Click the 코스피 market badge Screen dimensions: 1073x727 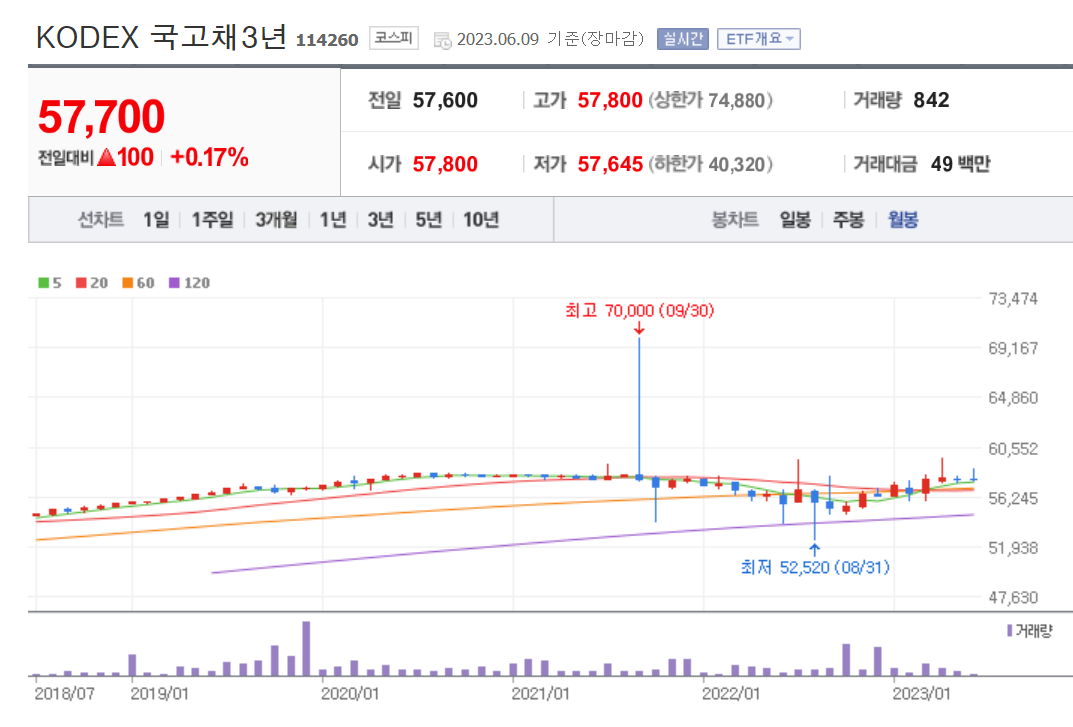point(393,38)
